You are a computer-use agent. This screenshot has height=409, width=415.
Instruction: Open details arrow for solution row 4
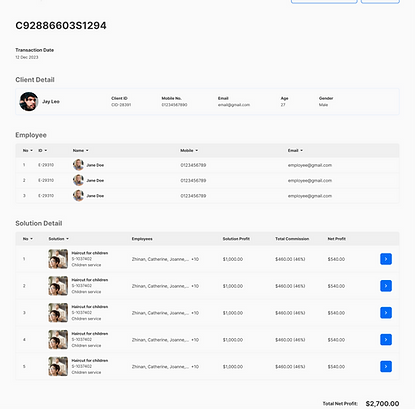(386, 340)
